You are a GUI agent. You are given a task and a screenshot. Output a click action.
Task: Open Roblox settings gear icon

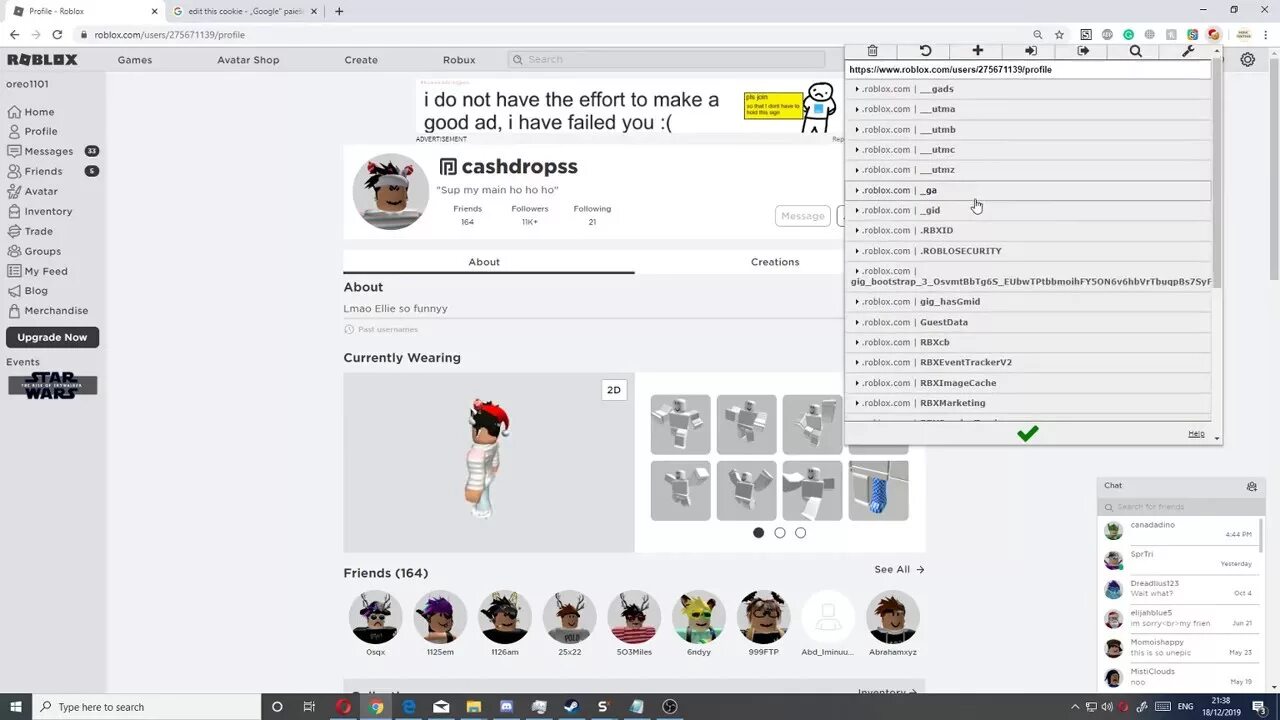pyautogui.click(x=1248, y=60)
